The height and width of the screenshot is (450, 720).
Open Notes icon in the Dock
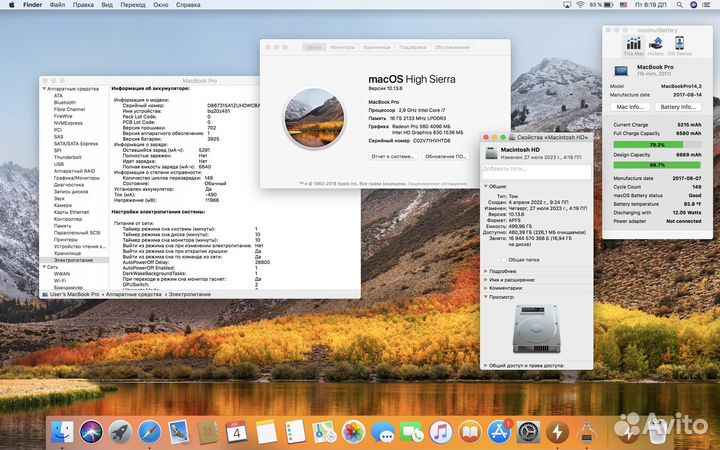click(x=266, y=432)
